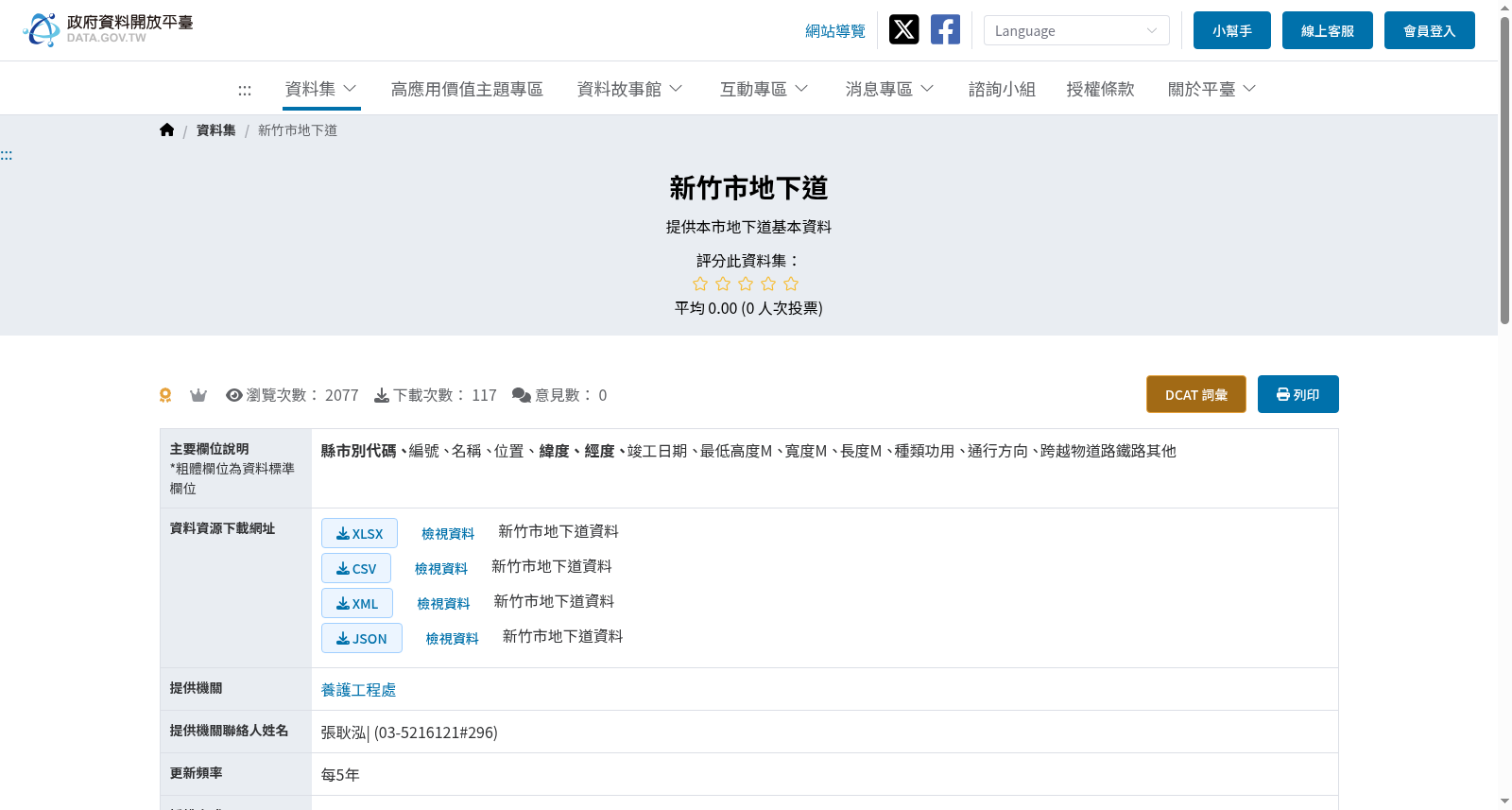The image size is (1512, 810).
Task: Rate dataset five stars
Action: [x=791, y=284]
